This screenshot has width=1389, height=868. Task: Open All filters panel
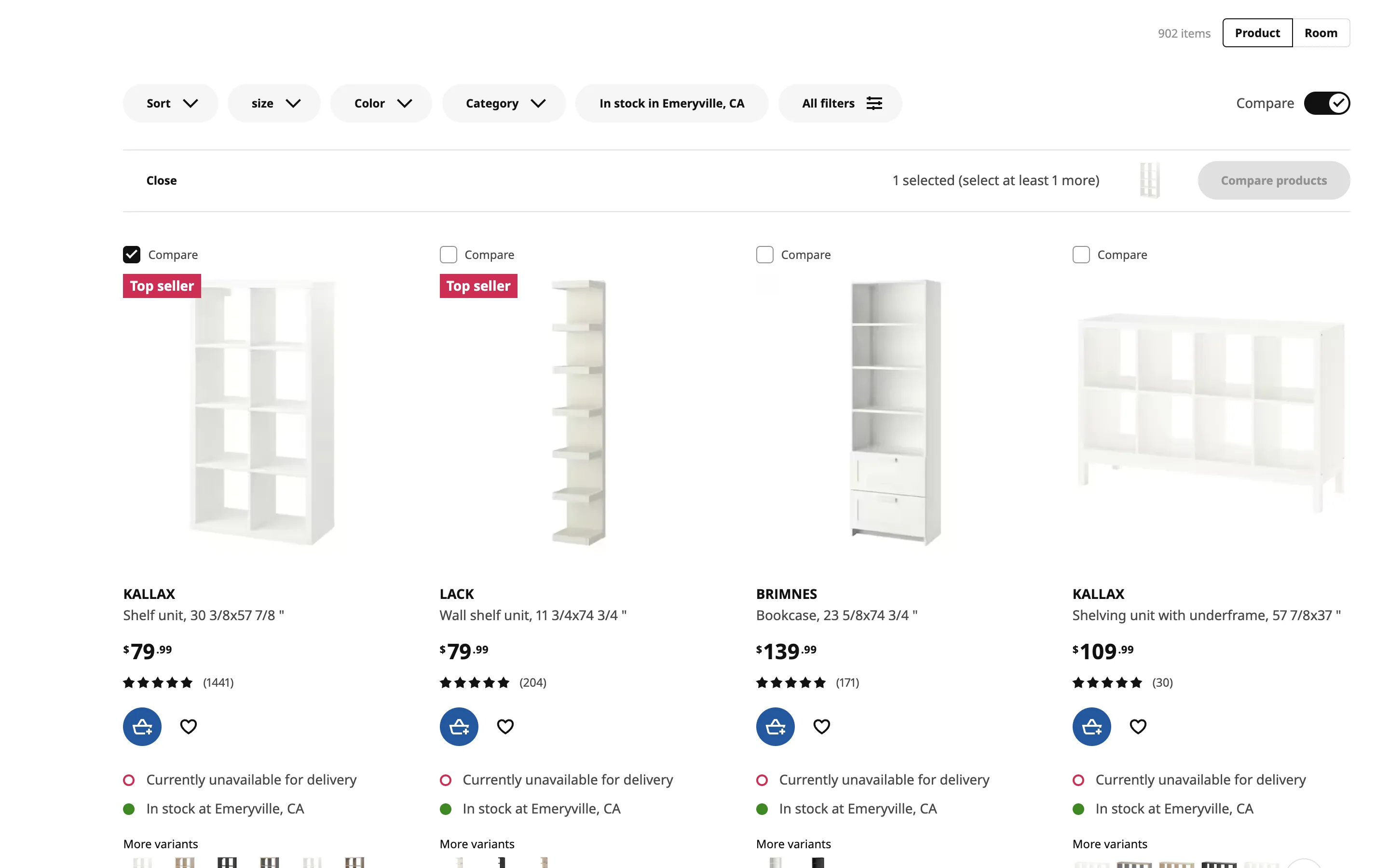(840, 103)
